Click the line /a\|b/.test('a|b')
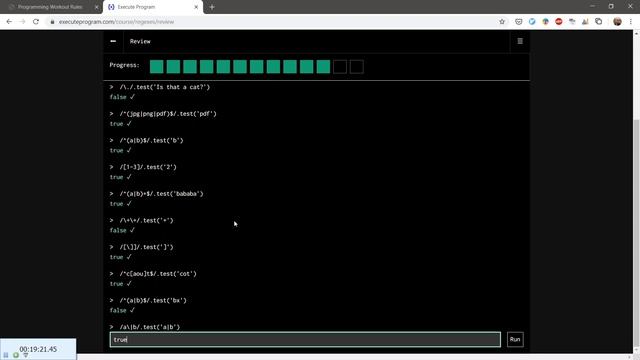Image resolution: width=640 pixels, height=360 pixels. [x=149, y=327]
